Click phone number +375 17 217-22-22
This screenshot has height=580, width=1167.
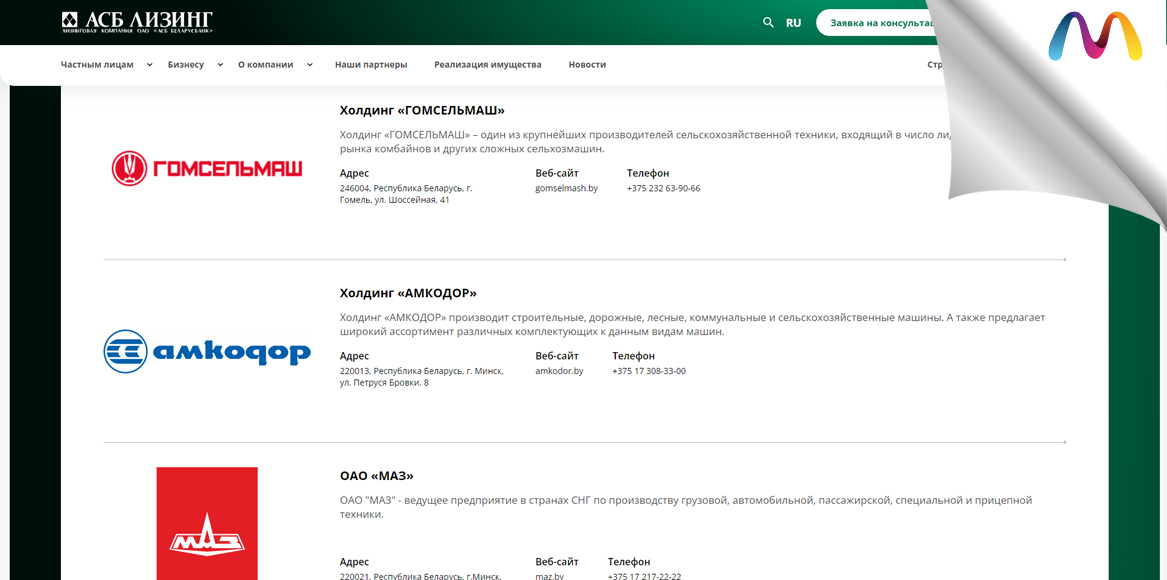tap(645, 577)
